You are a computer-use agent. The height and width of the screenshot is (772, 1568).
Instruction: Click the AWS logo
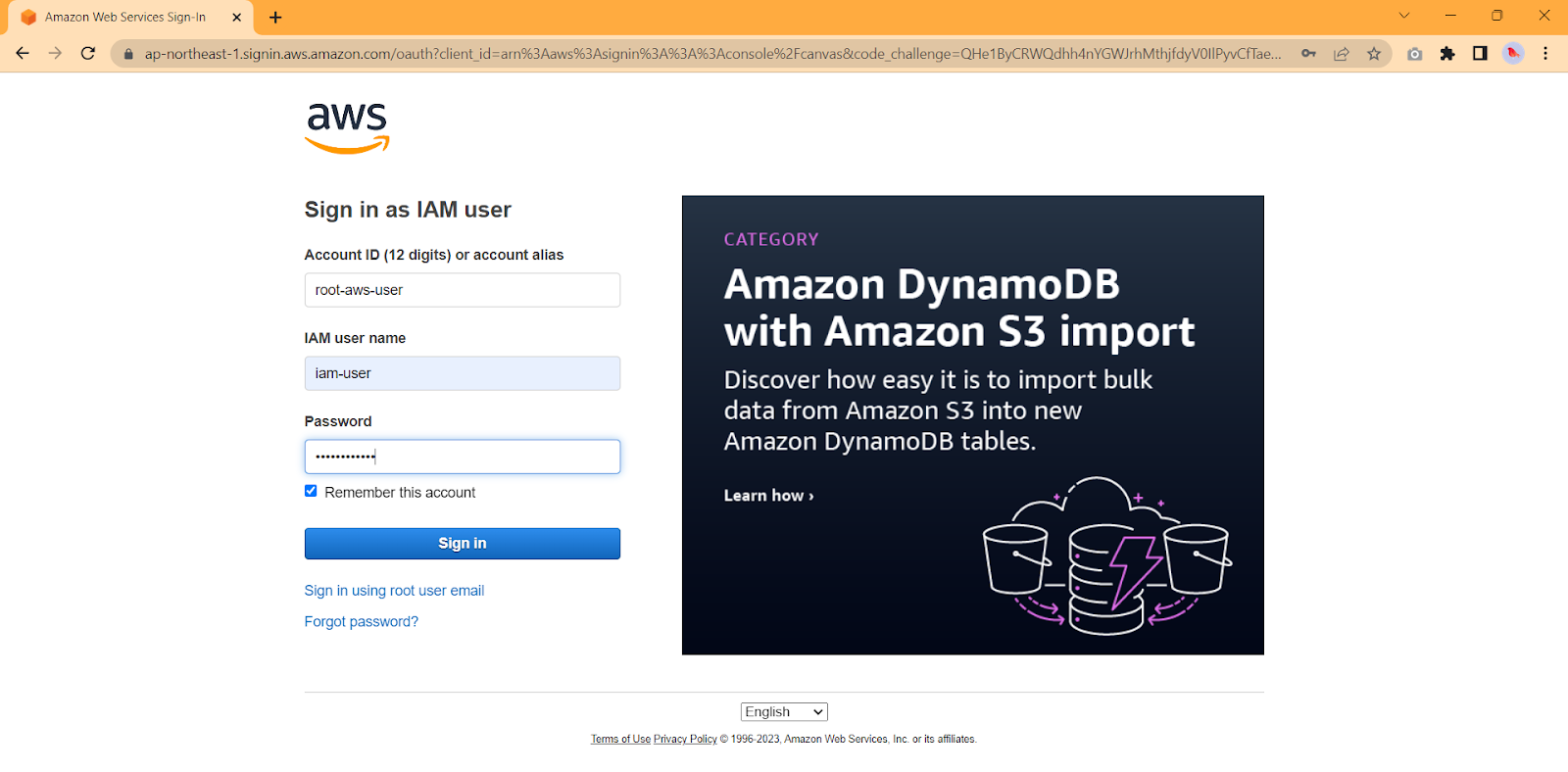(x=347, y=128)
